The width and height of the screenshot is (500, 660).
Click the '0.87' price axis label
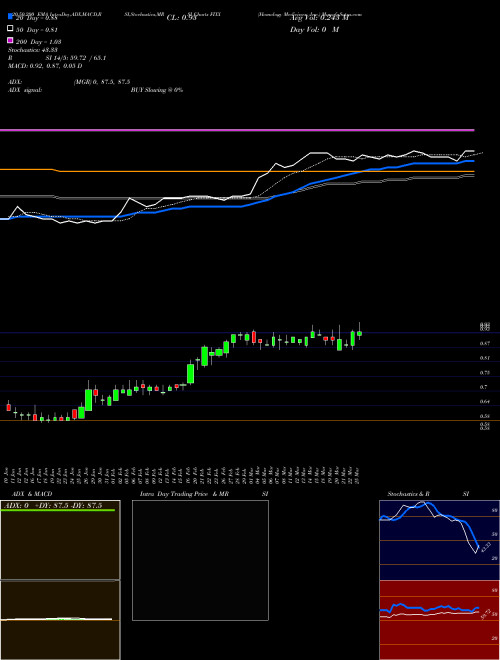(x=484, y=343)
